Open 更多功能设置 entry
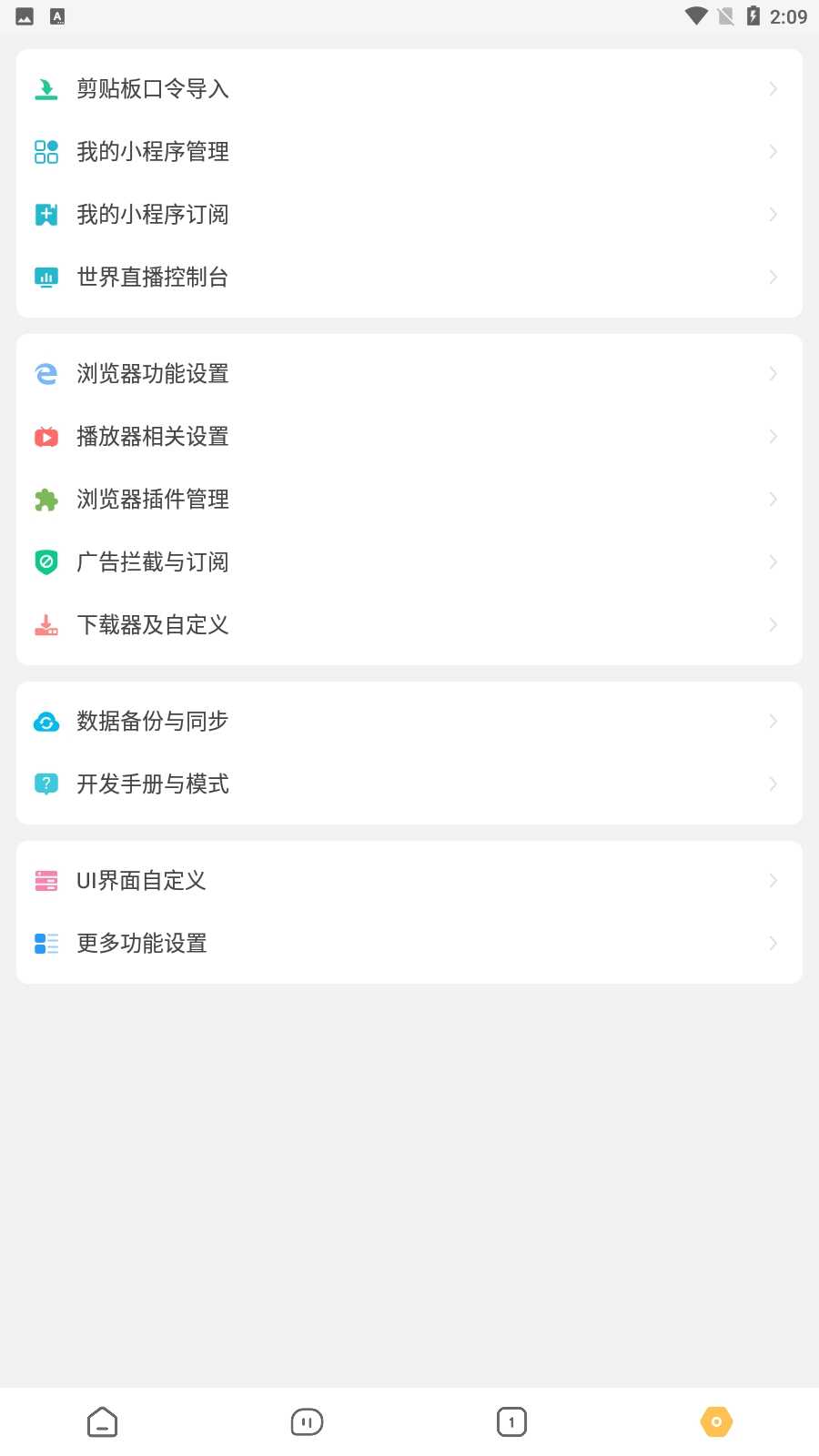 [142, 944]
